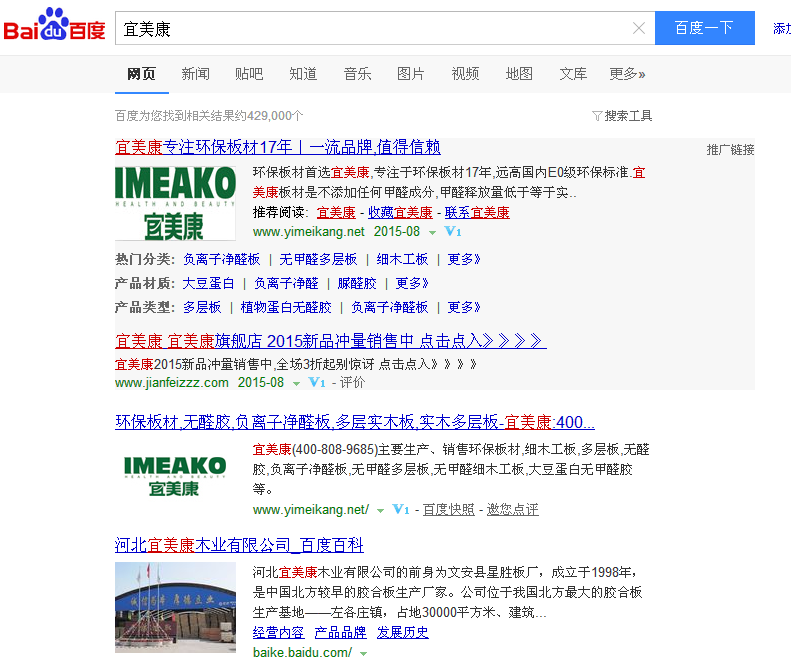The height and width of the screenshot is (670, 791).
Task: Open the www.jianfeizzz.com URL
Action: point(172,382)
